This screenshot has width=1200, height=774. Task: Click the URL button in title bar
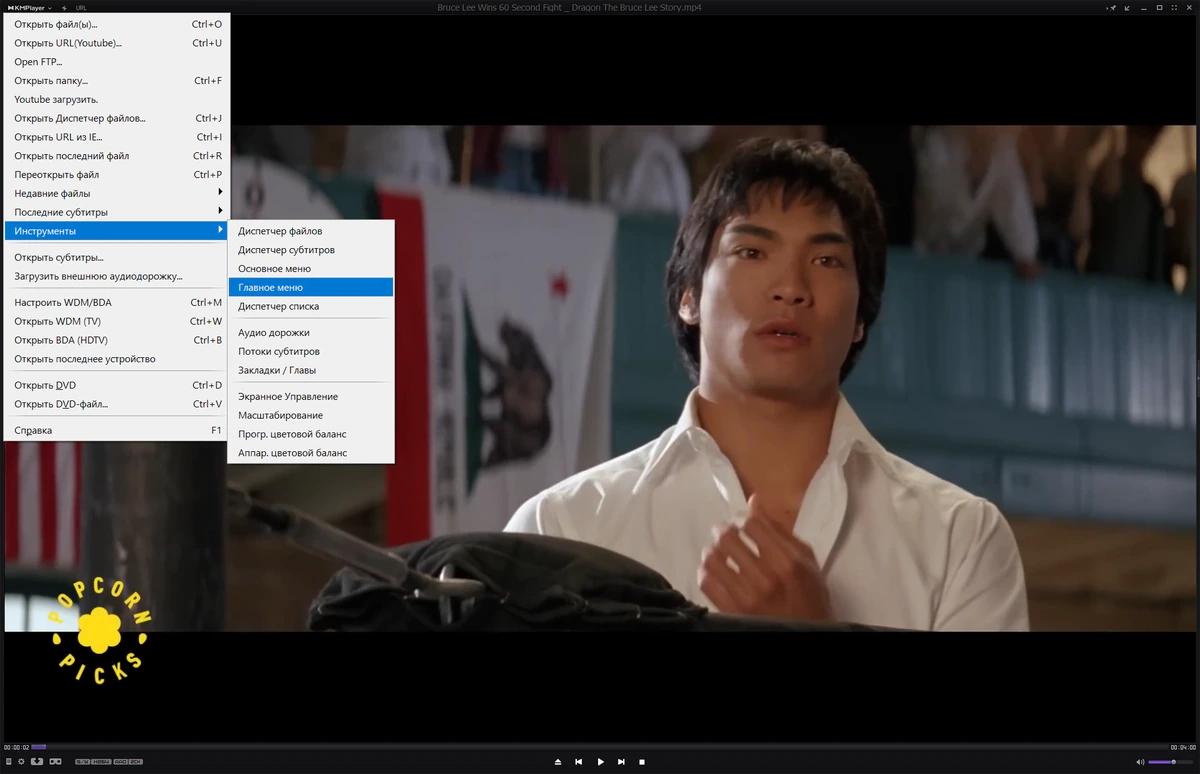[81, 7]
